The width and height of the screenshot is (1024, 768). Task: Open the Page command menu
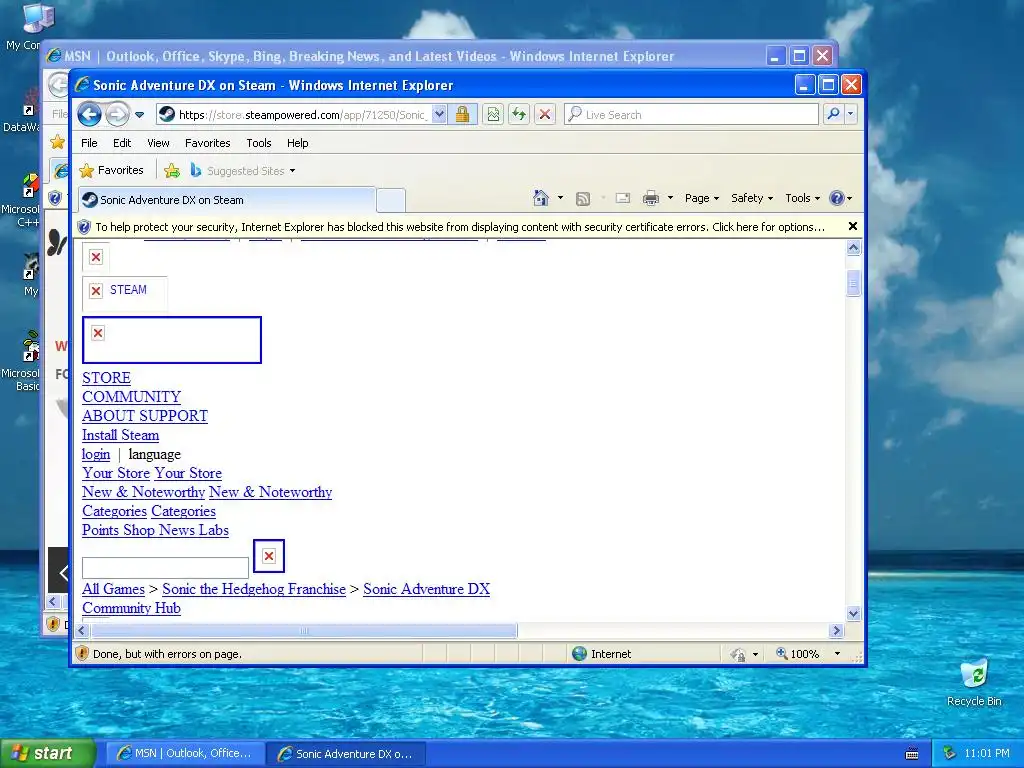pos(701,198)
